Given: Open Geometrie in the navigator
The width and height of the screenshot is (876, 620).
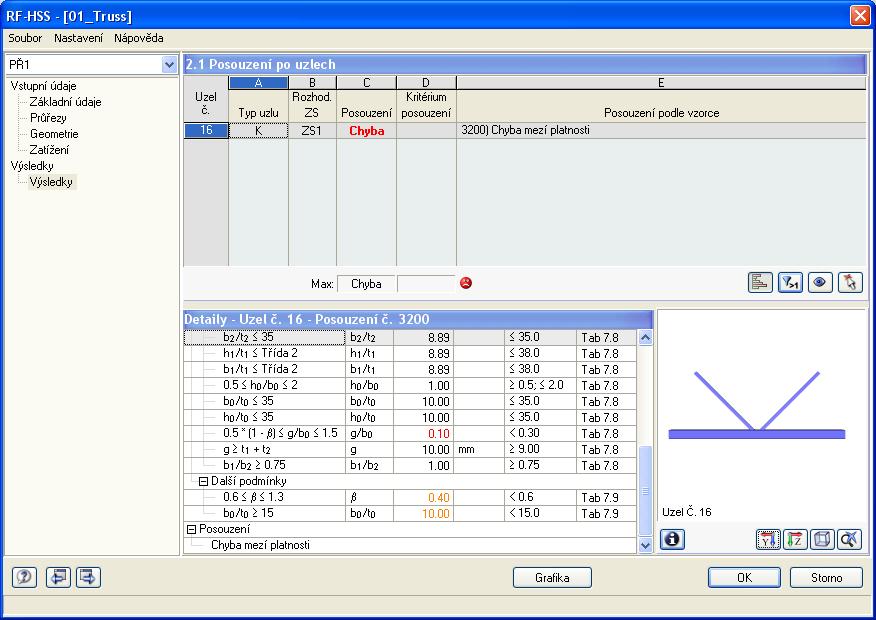Looking at the screenshot, I should click(x=54, y=134).
